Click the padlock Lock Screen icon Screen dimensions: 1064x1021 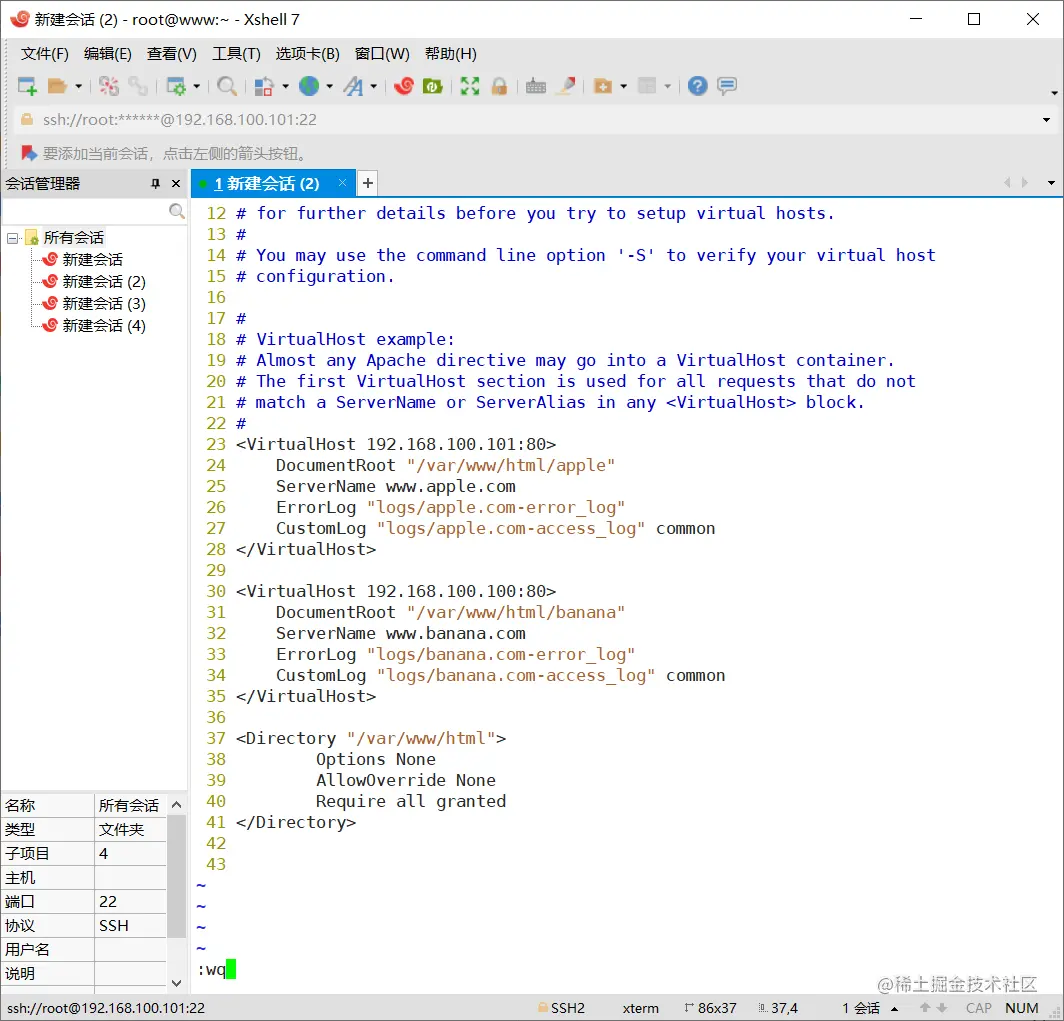tap(499, 86)
